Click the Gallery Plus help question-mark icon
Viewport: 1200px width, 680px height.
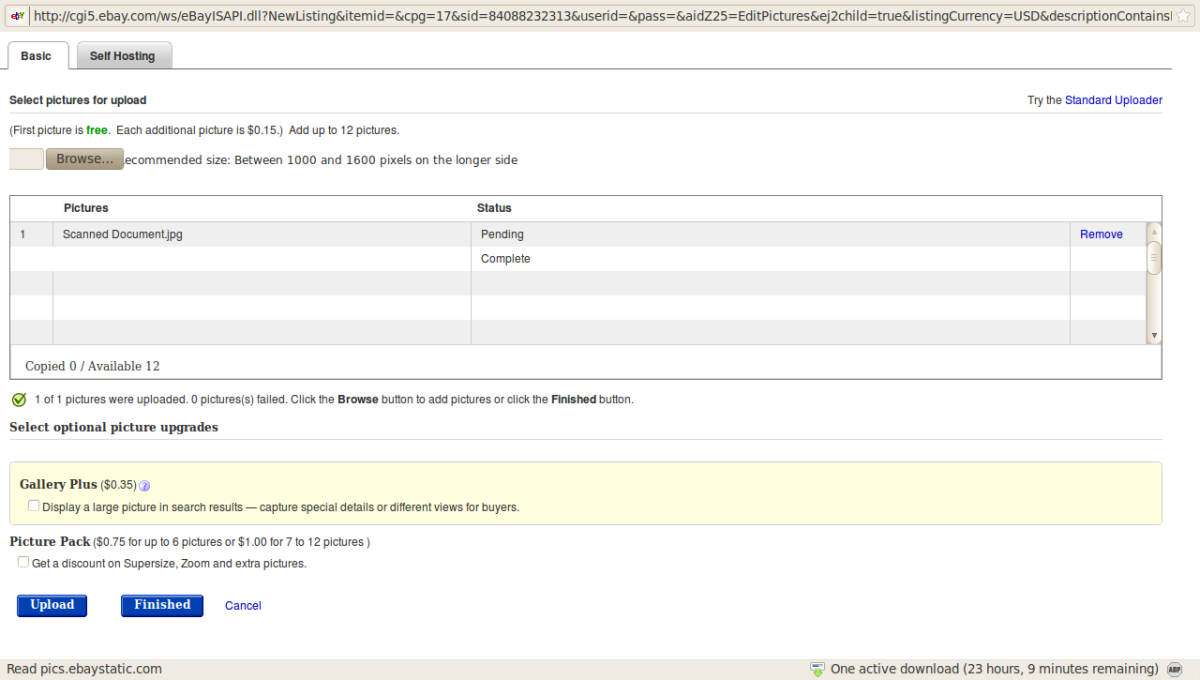[x=144, y=486]
